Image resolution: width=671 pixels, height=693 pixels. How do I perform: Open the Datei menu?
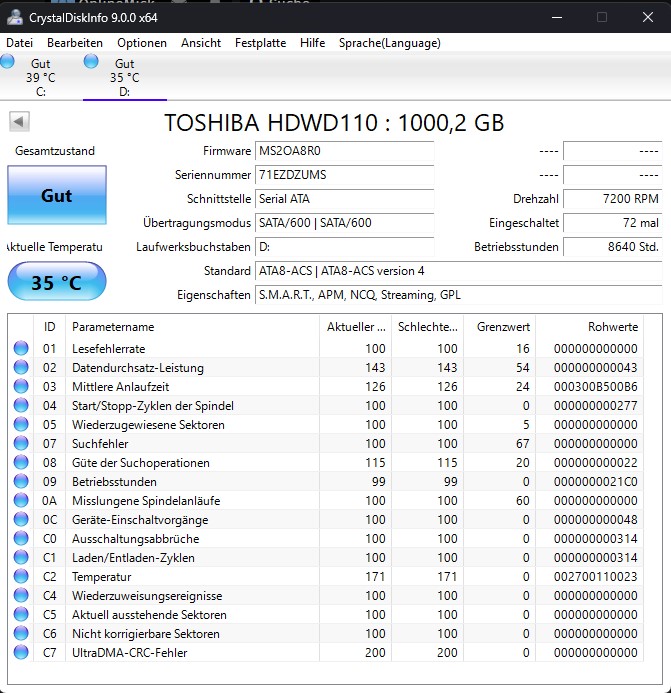(19, 43)
